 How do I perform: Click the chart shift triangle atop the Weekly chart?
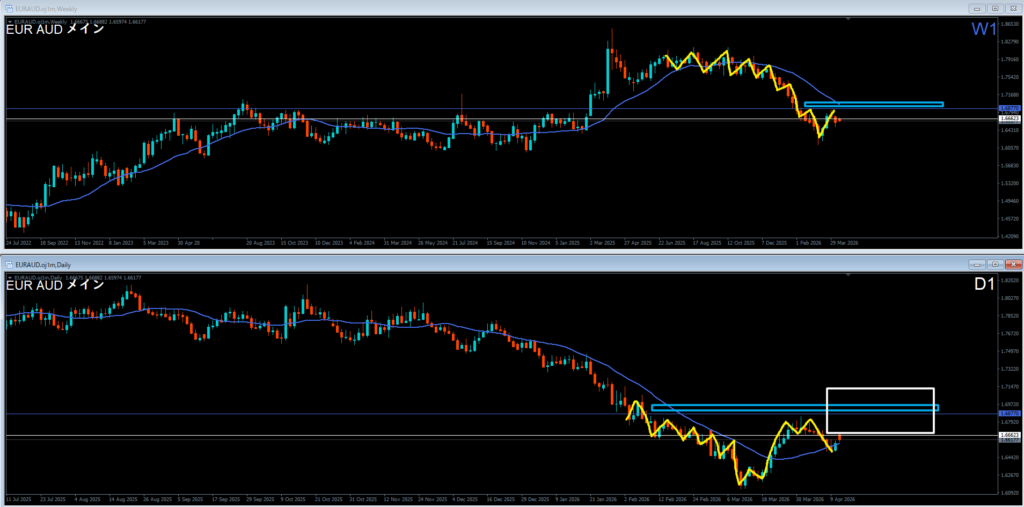(848, 20)
